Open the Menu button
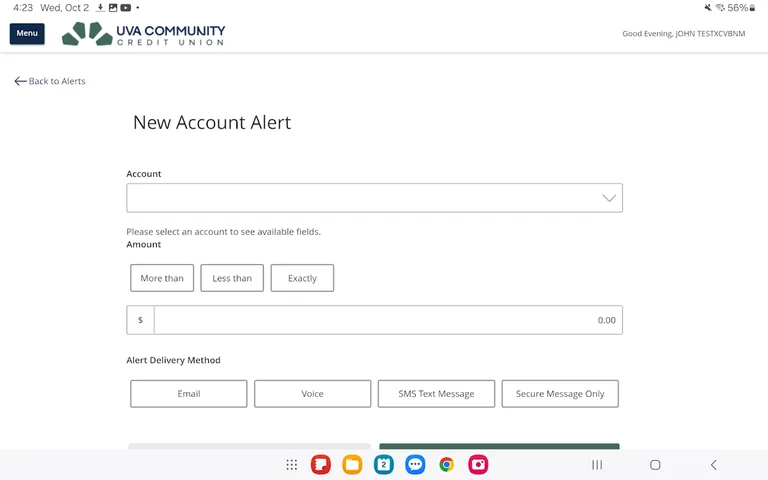The height and width of the screenshot is (480, 768). point(27,33)
